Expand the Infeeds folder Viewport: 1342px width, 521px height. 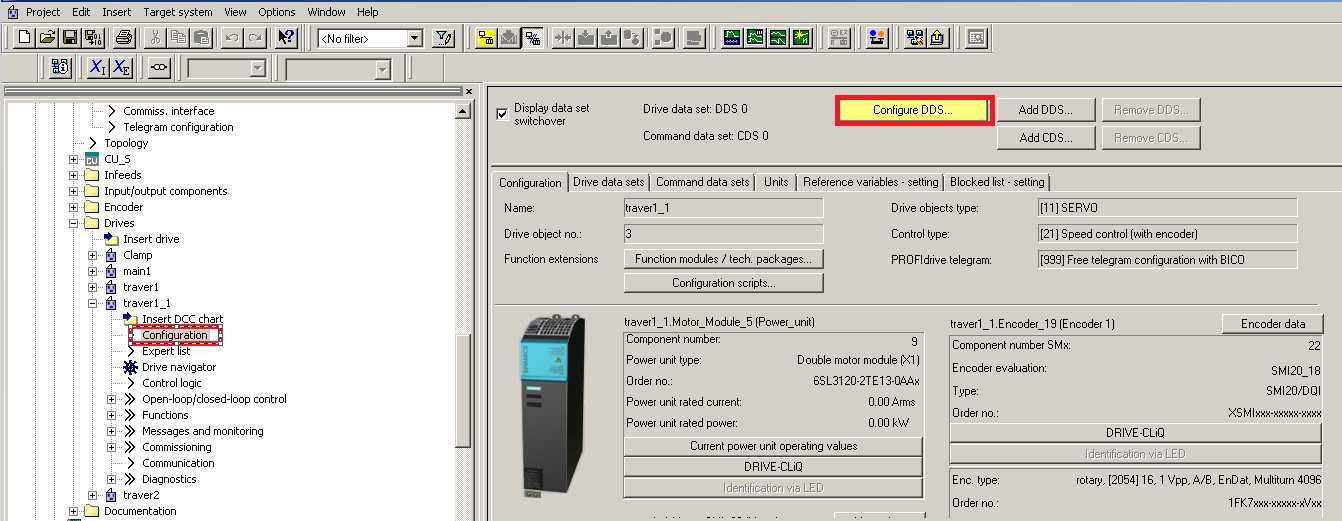click(73, 175)
